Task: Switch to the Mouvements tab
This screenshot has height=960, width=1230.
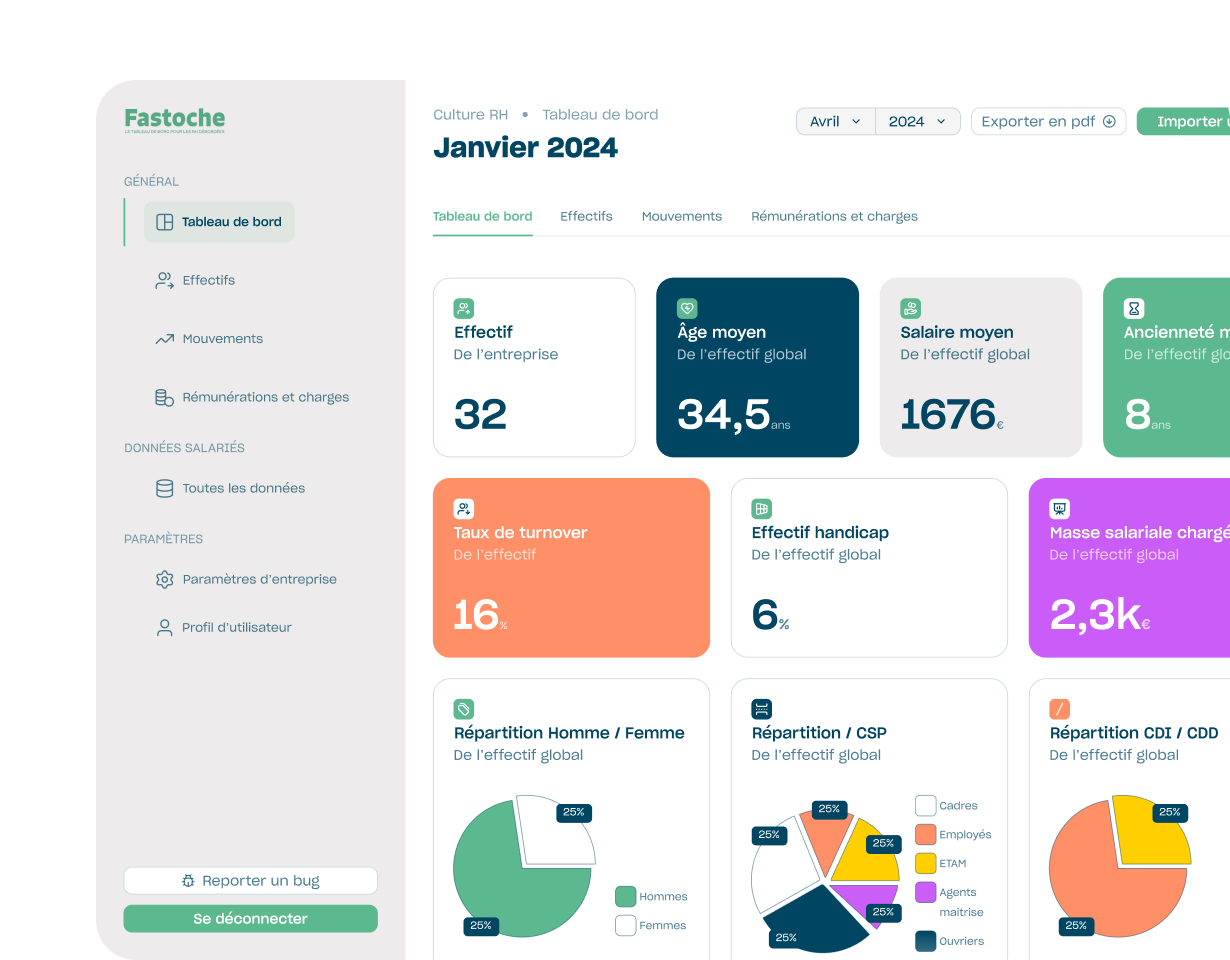Action: 681,216
